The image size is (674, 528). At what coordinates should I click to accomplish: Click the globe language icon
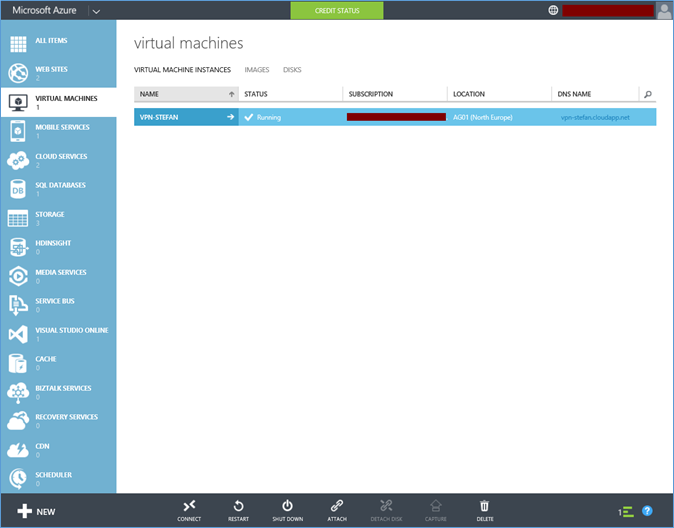pos(553,10)
